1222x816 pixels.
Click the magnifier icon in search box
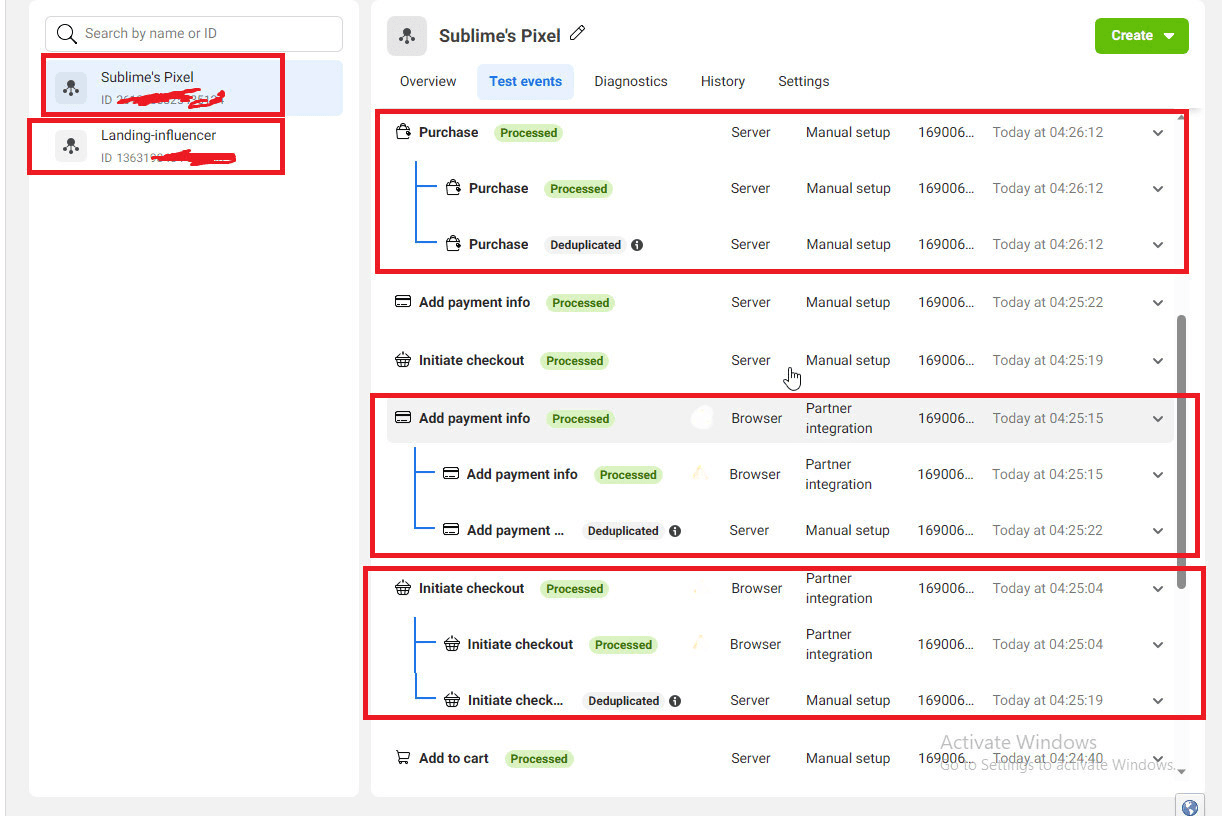[67, 34]
